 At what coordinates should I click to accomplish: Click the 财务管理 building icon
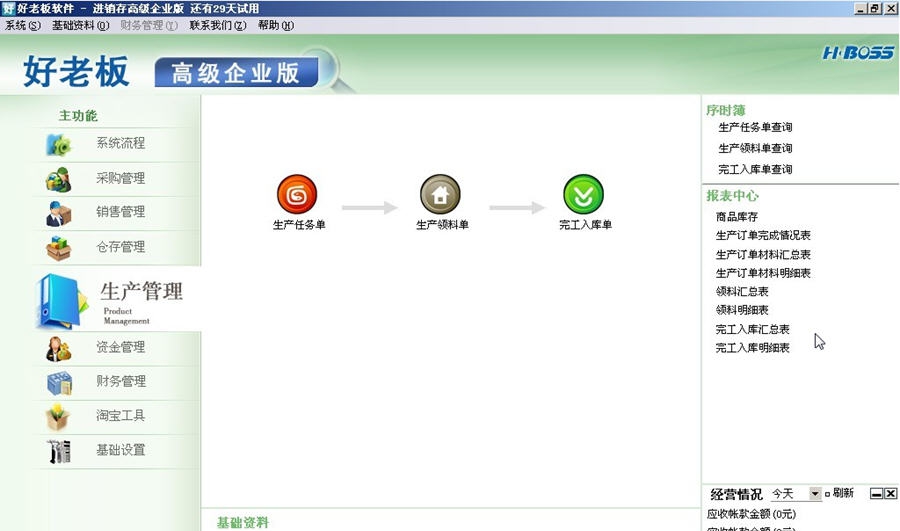pyautogui.click(x=59, y=383)
